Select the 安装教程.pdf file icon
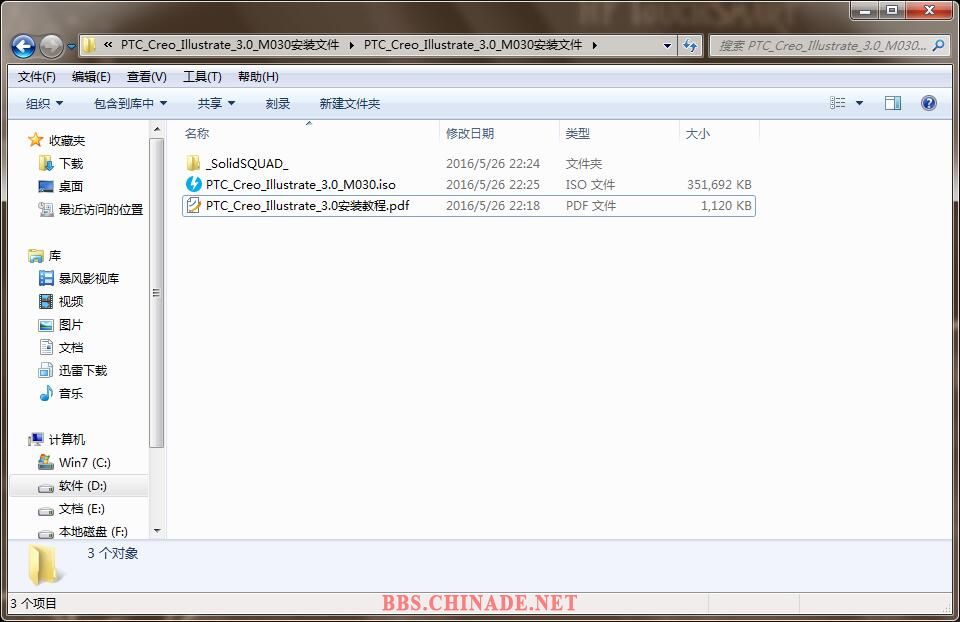960x622 pixels. (x=193, y=205)
